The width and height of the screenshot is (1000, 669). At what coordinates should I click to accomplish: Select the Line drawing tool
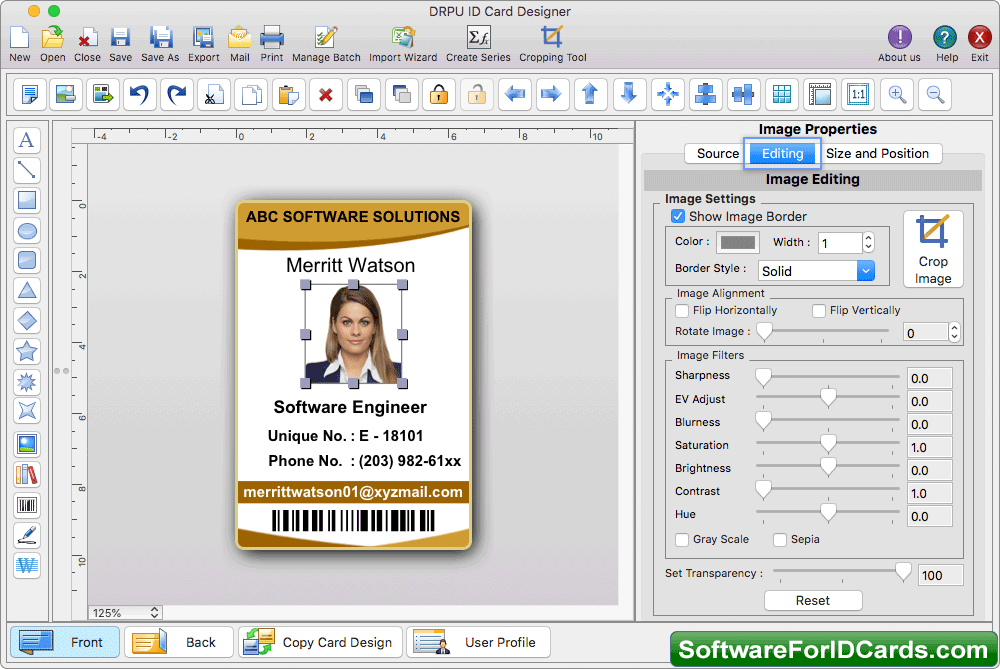click(x=27, y=170)
